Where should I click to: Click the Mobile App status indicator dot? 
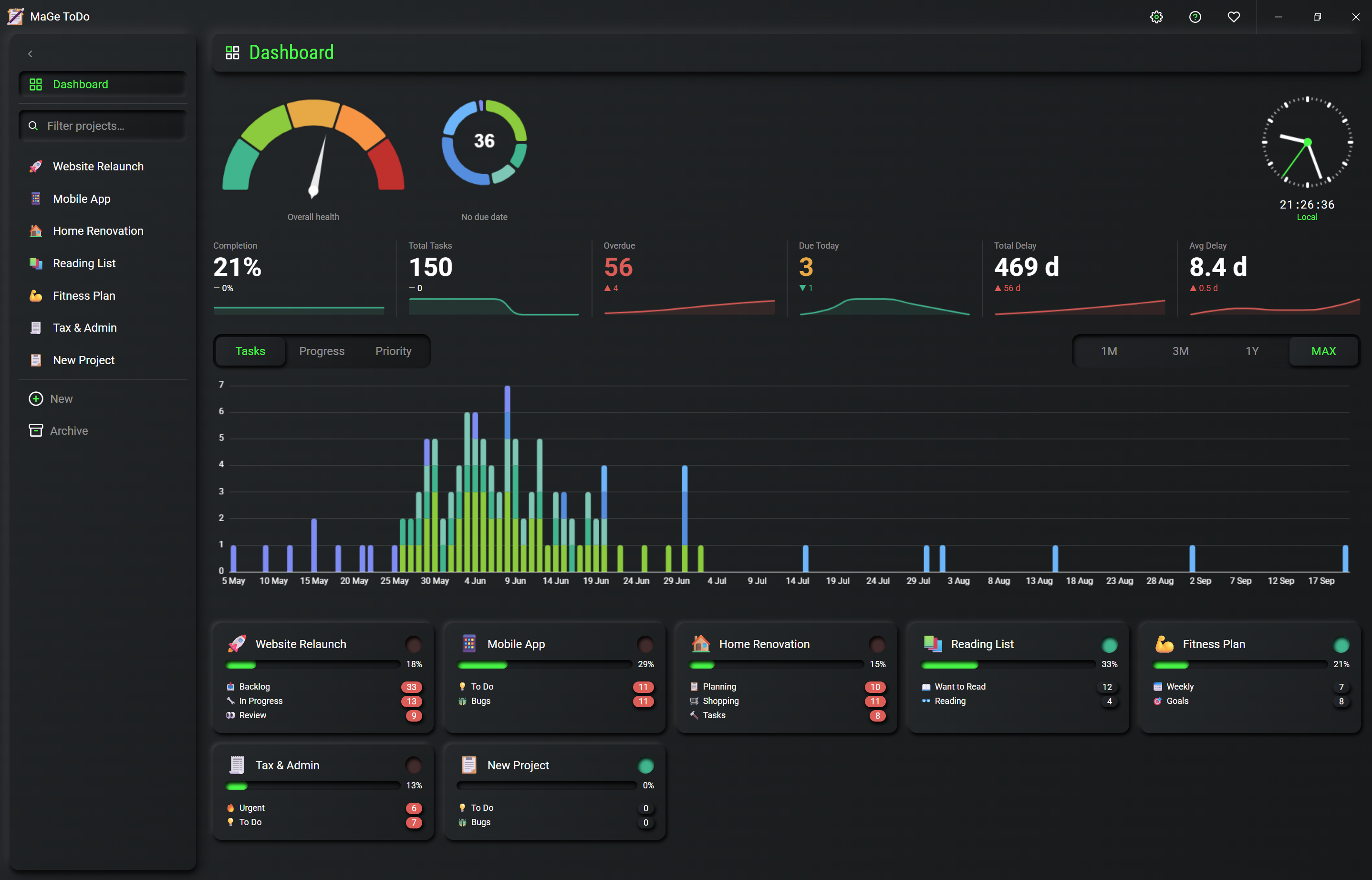pyautogui.click(x=645, y=645)
